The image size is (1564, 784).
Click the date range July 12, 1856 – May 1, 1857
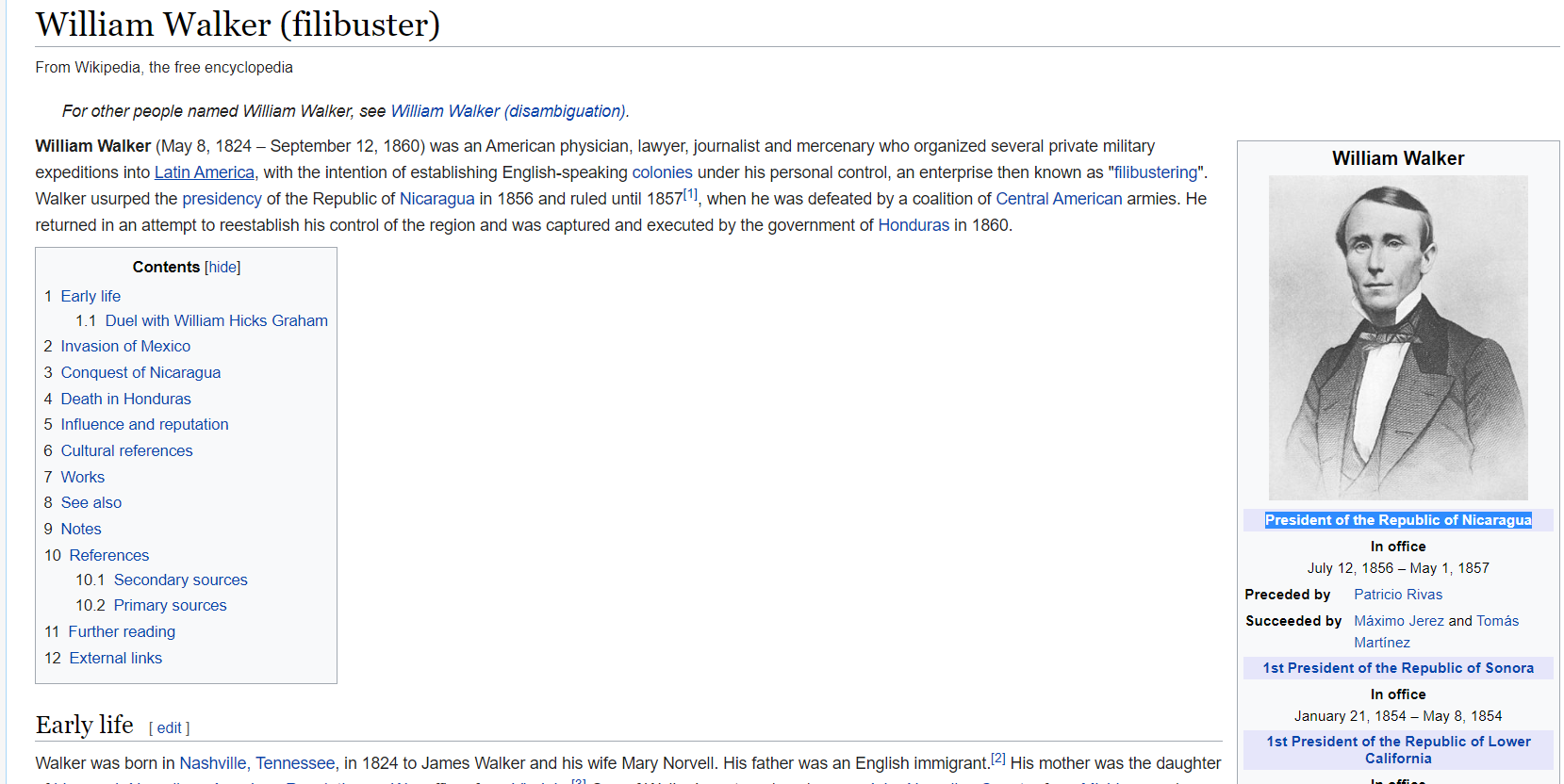pos(1398,568)
